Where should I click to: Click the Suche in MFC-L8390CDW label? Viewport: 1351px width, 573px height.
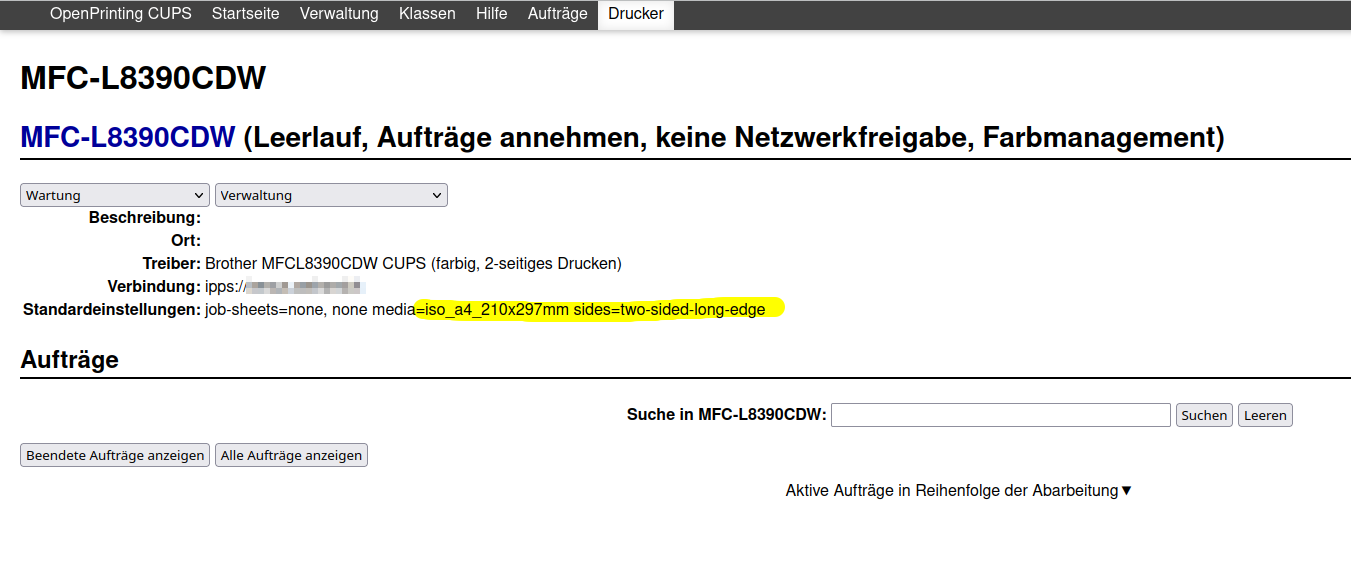[x=727, y=415]
